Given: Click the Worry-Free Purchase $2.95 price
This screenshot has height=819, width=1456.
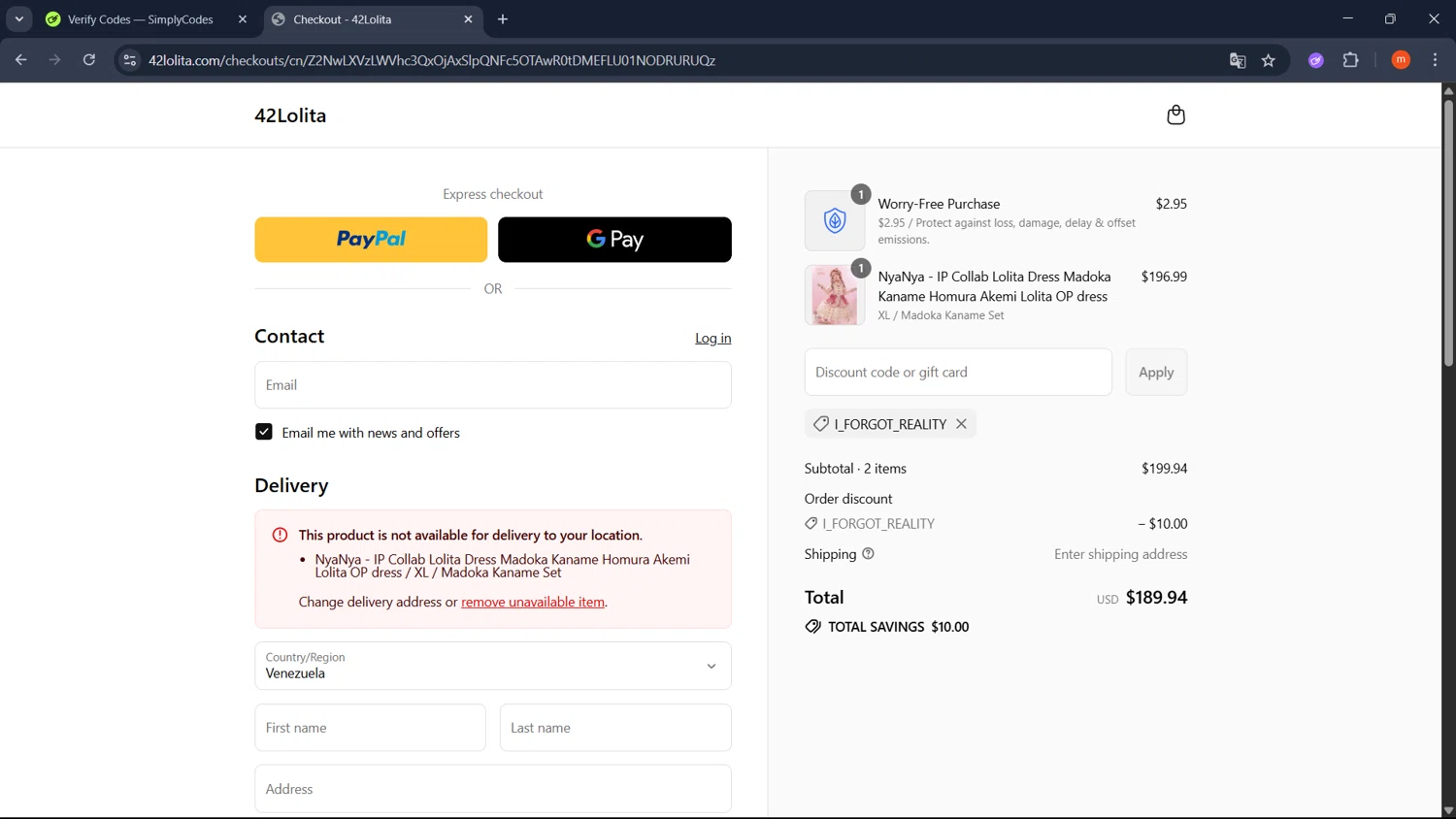Looking at the screenshot, I should [1171, 204].
